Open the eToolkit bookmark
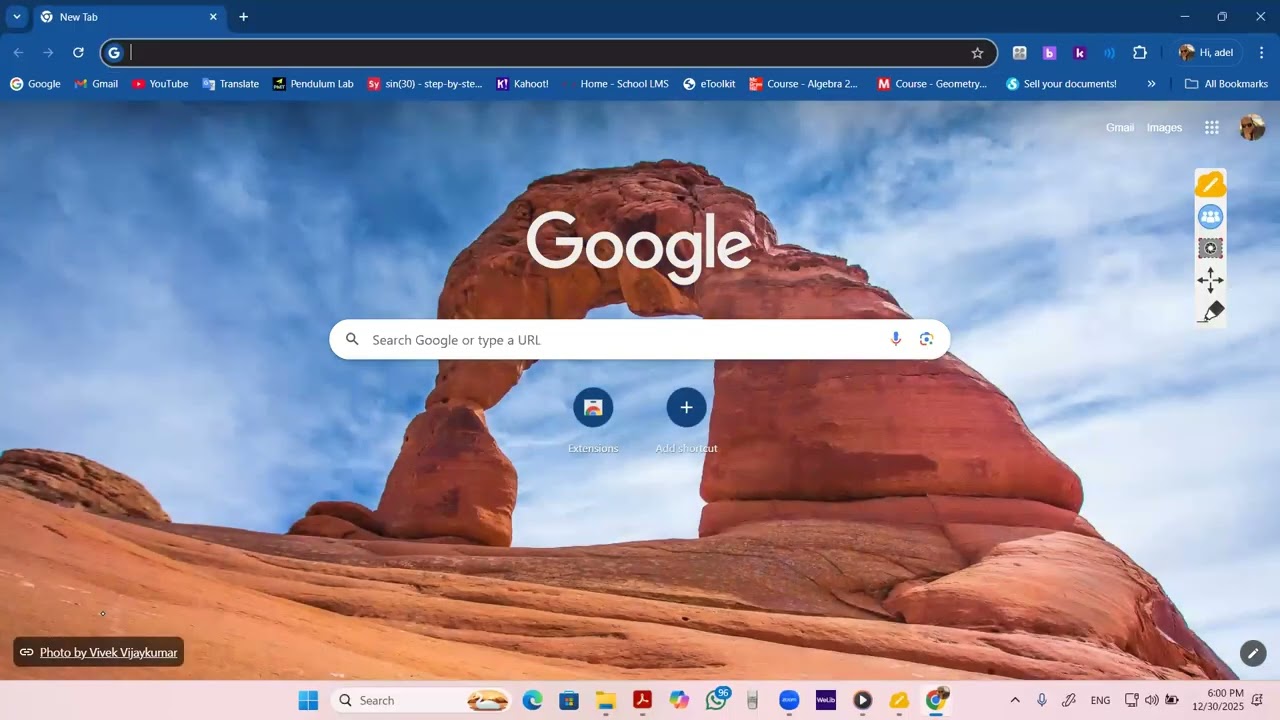Viewport: 1280px width, 720px height. (709, 84)
